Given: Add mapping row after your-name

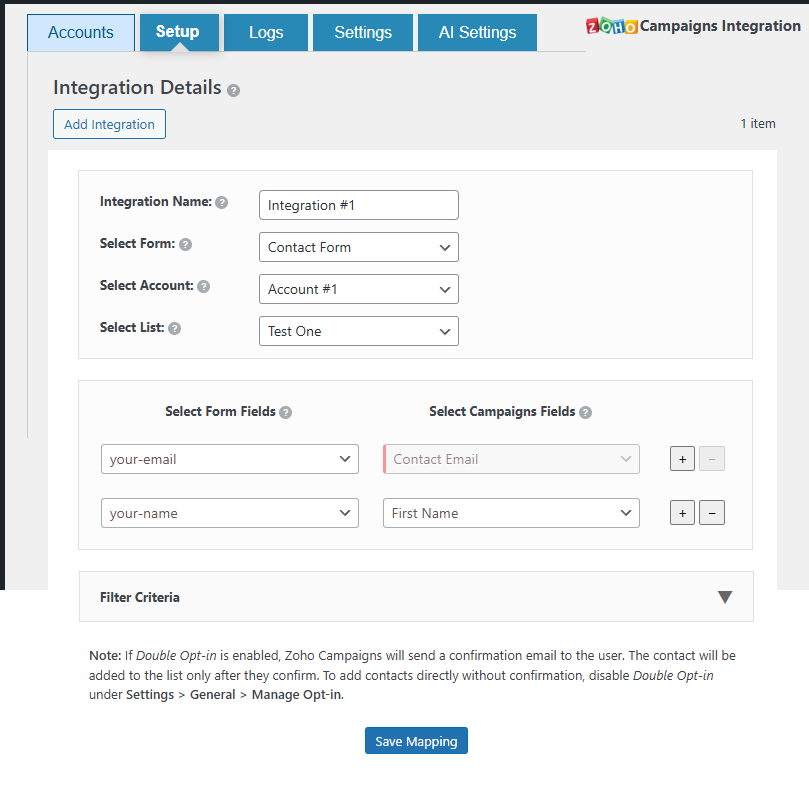Looking at the screenshot, I should 682,513.
